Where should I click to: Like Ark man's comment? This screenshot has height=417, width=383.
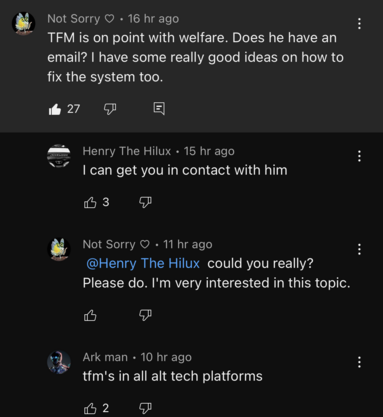(x=90, y=408)
